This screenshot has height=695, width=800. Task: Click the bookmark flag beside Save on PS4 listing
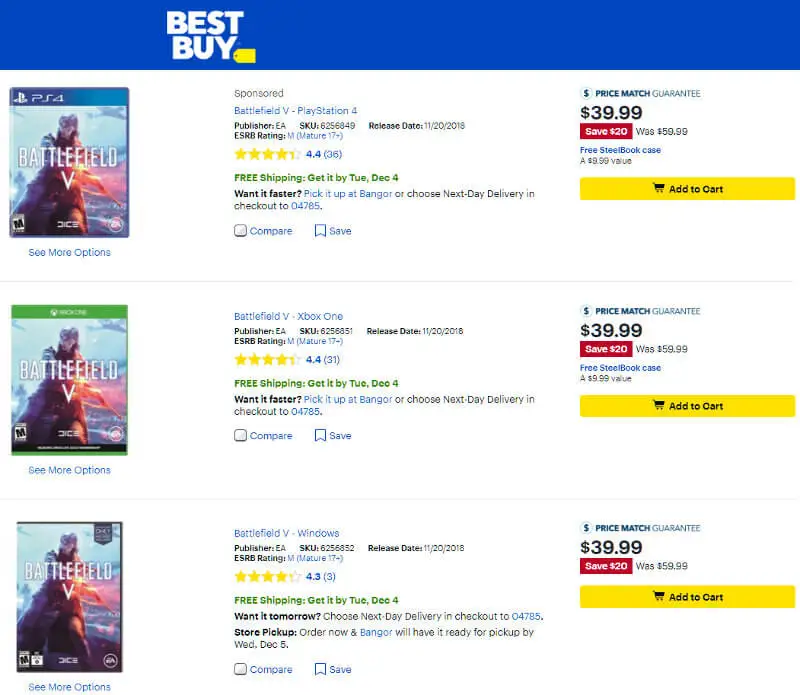point(318,231)
